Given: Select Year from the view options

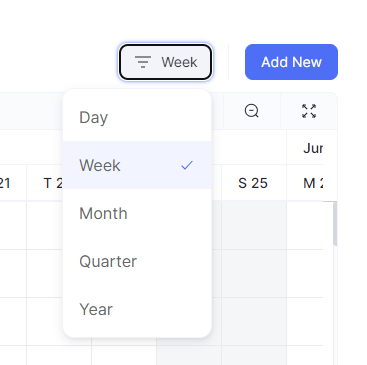Looking at the screenshot, I should (x=137, y=309).
